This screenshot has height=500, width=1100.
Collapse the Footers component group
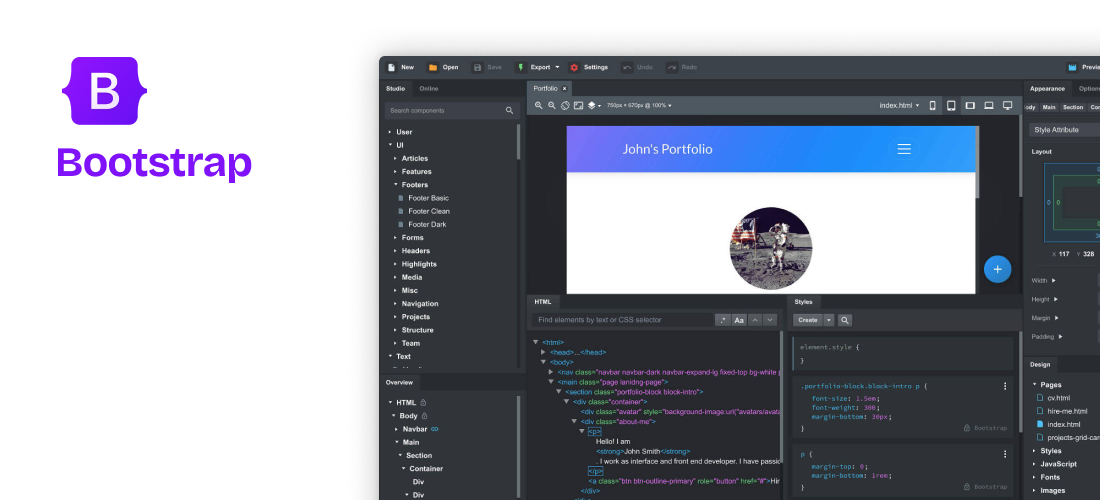point(396,185)
